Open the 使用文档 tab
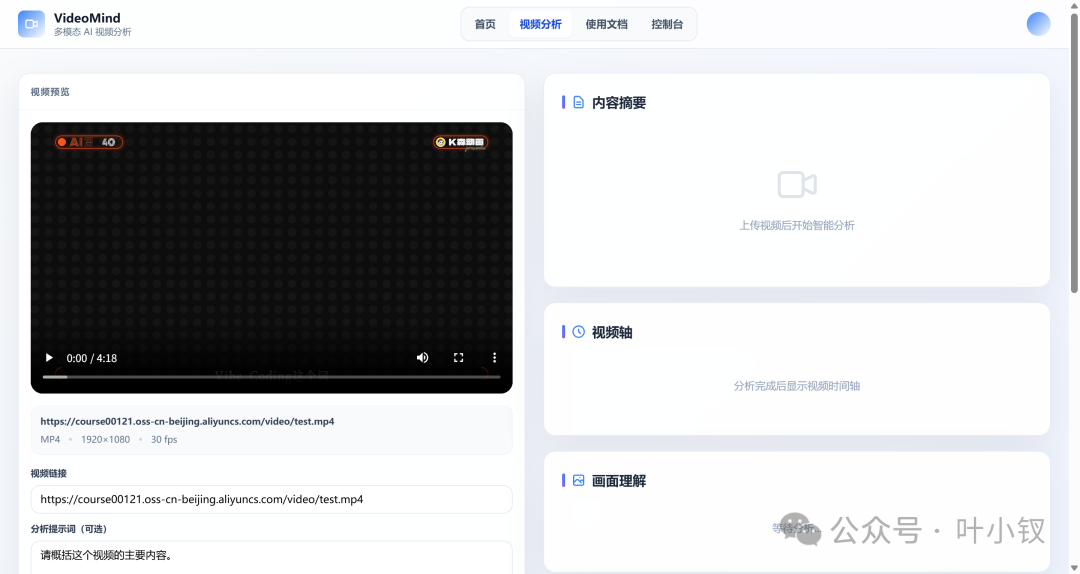The image size is (1080, 574). [x=606, y=24]
